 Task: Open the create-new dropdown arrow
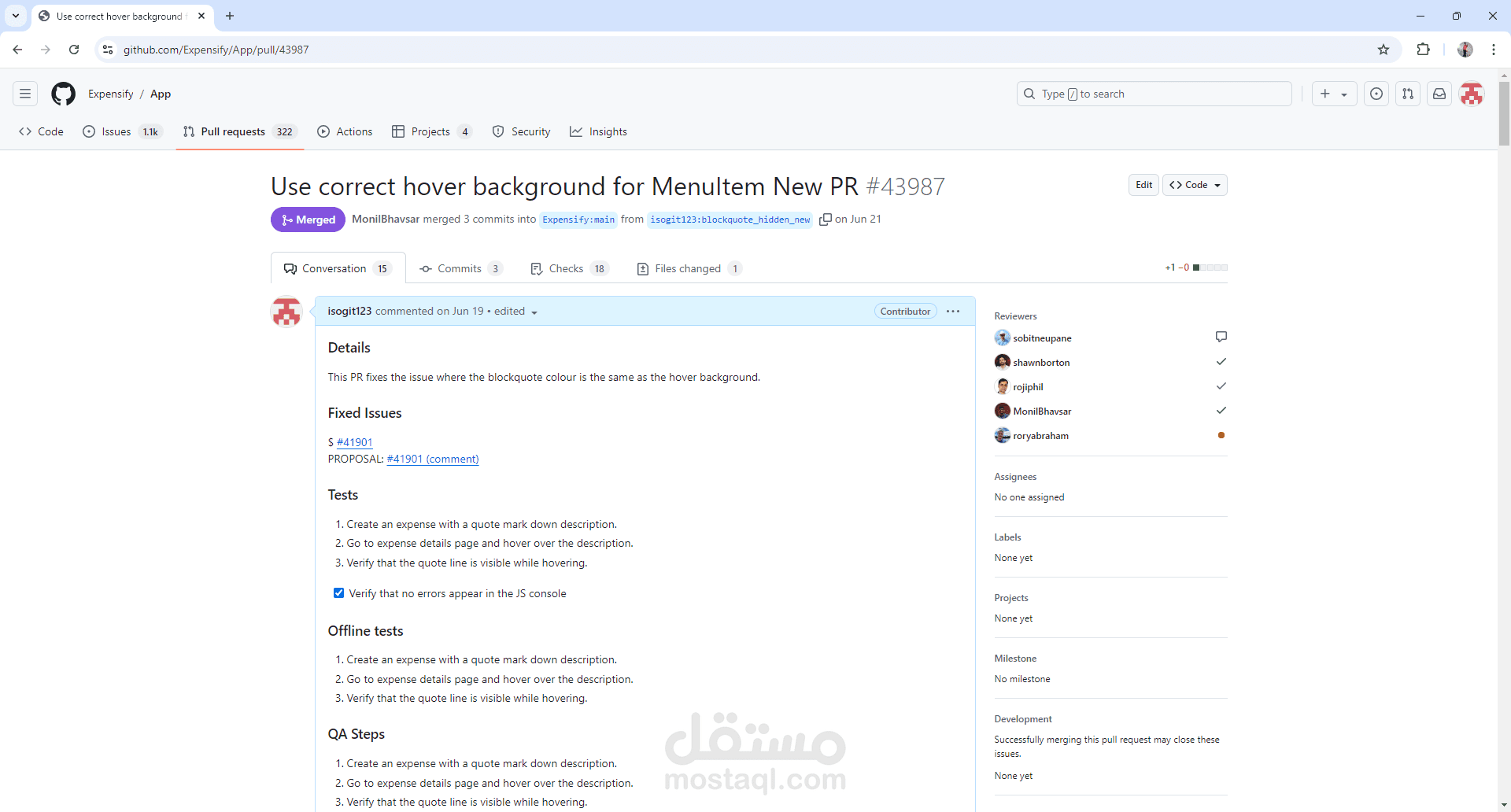click(x=1344, y=94)
